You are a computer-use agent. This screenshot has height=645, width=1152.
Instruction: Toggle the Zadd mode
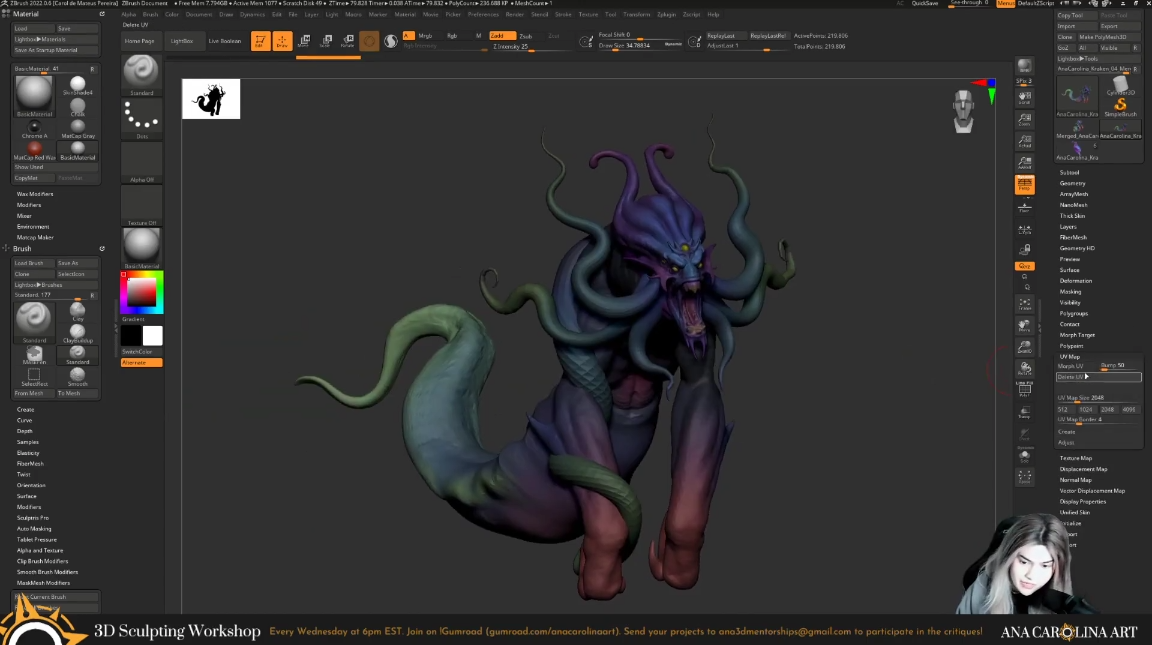[x=502, y=35]
